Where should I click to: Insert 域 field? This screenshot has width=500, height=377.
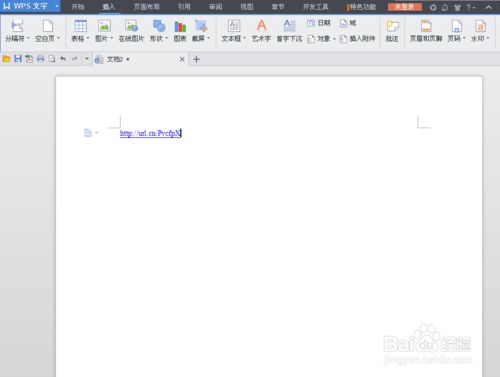tap(348, 23)
